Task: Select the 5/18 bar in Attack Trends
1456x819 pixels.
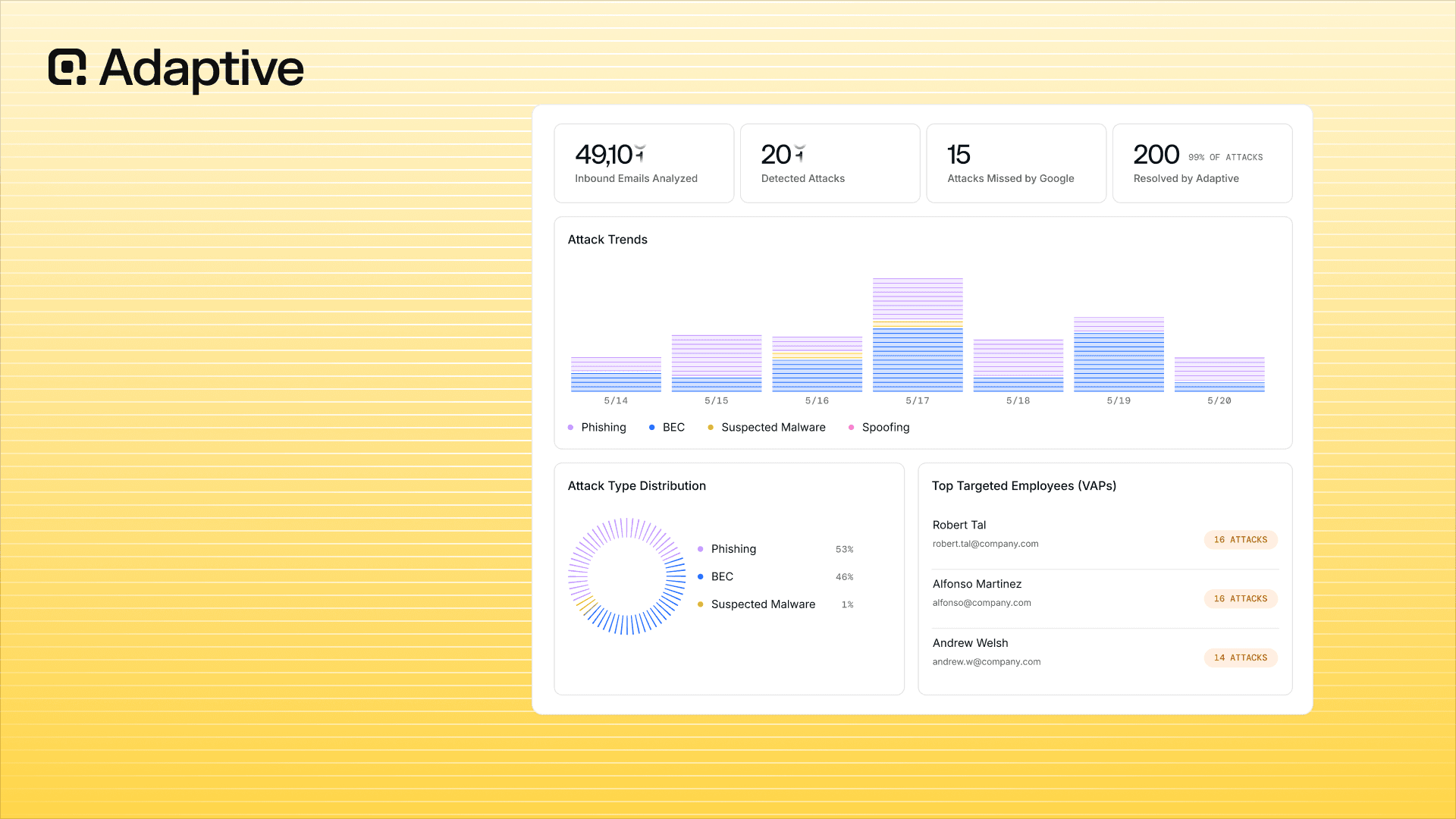Action: pos(1018,366)
